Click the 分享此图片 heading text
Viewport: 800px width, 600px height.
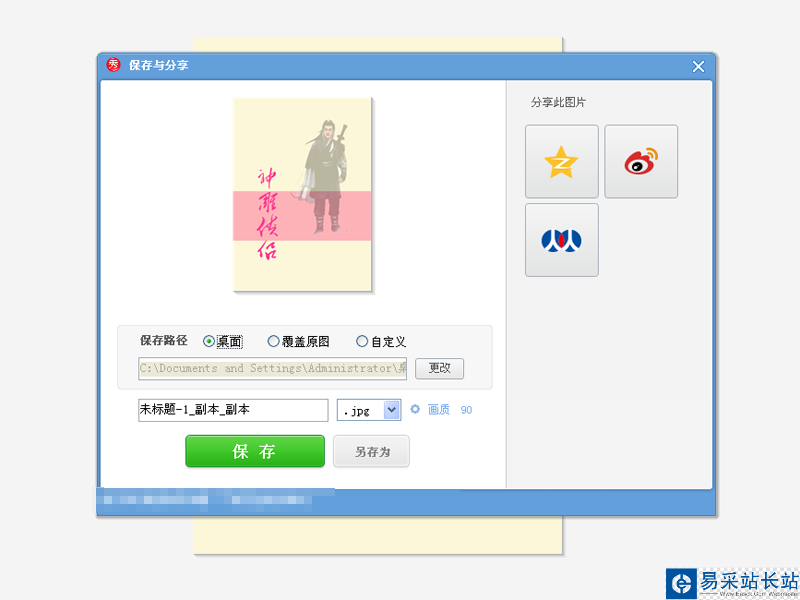pos(558,102)
